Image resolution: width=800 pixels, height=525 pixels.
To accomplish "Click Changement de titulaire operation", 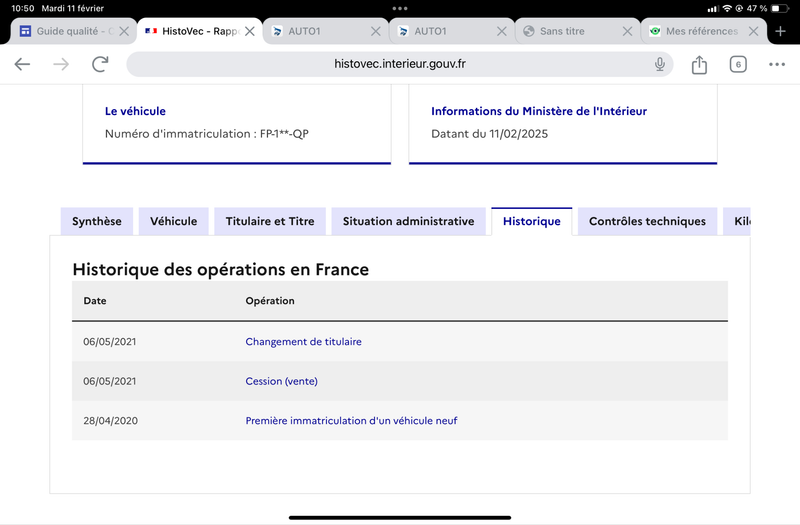I will (304, 342).
